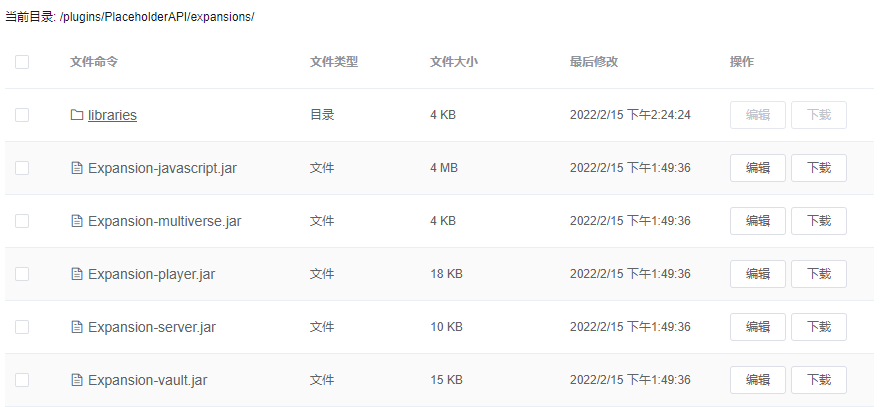Click the file icon for Expansion-server.jar

pyautogui.click(x=77, y=327)
